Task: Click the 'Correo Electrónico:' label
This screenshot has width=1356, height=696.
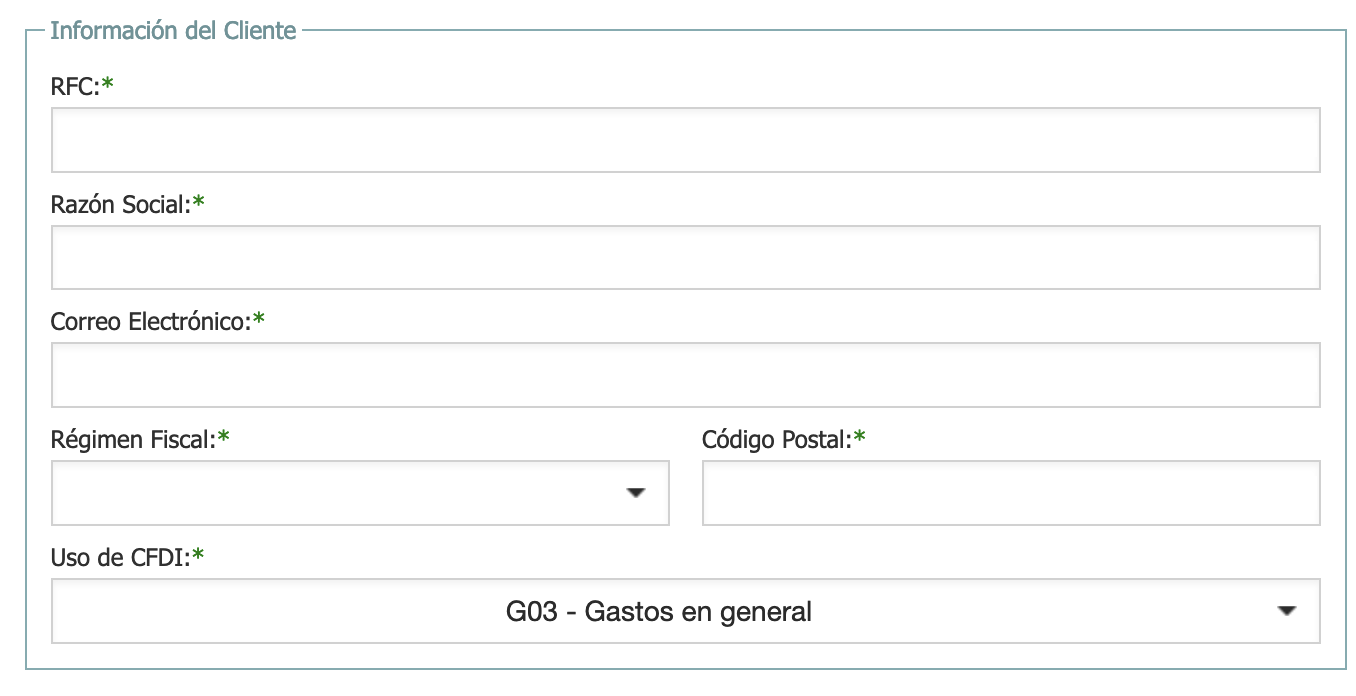Action: 149,322
